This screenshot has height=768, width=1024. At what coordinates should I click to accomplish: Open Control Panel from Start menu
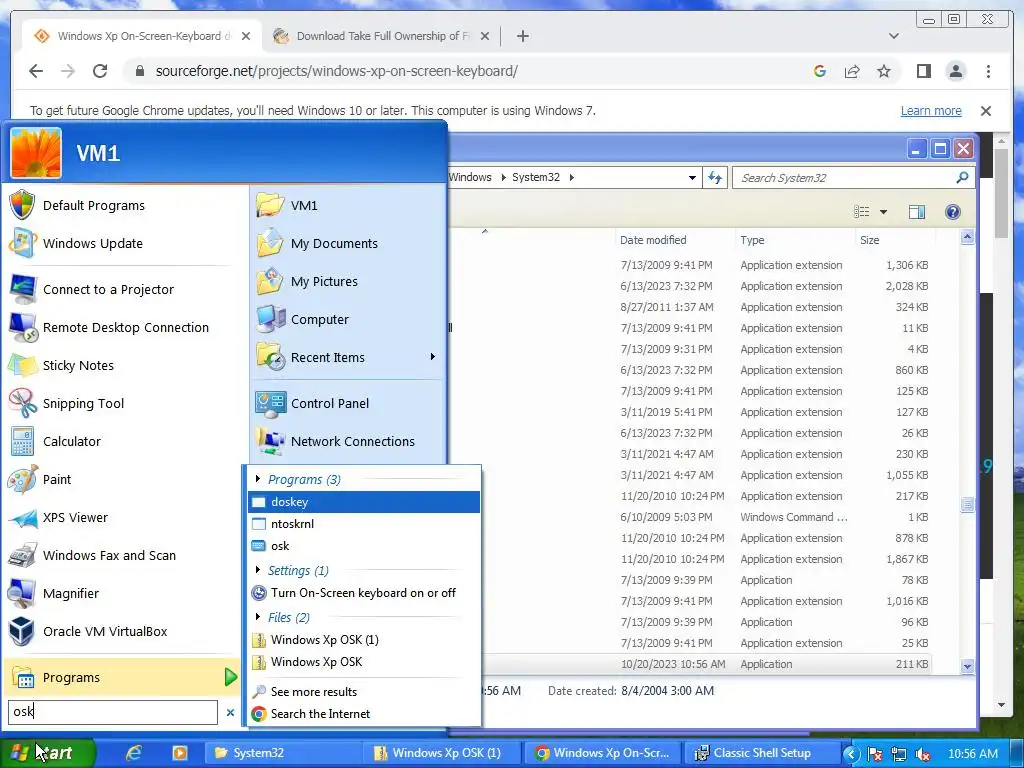click(330, 404)
